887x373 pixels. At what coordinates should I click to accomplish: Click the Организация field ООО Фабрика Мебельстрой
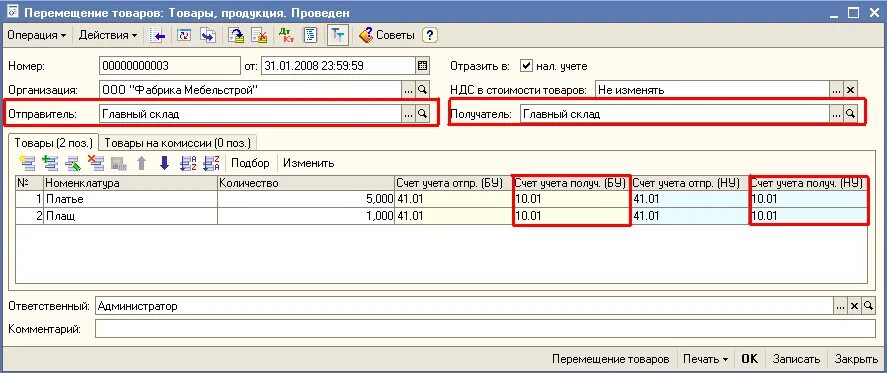(250, 89)
